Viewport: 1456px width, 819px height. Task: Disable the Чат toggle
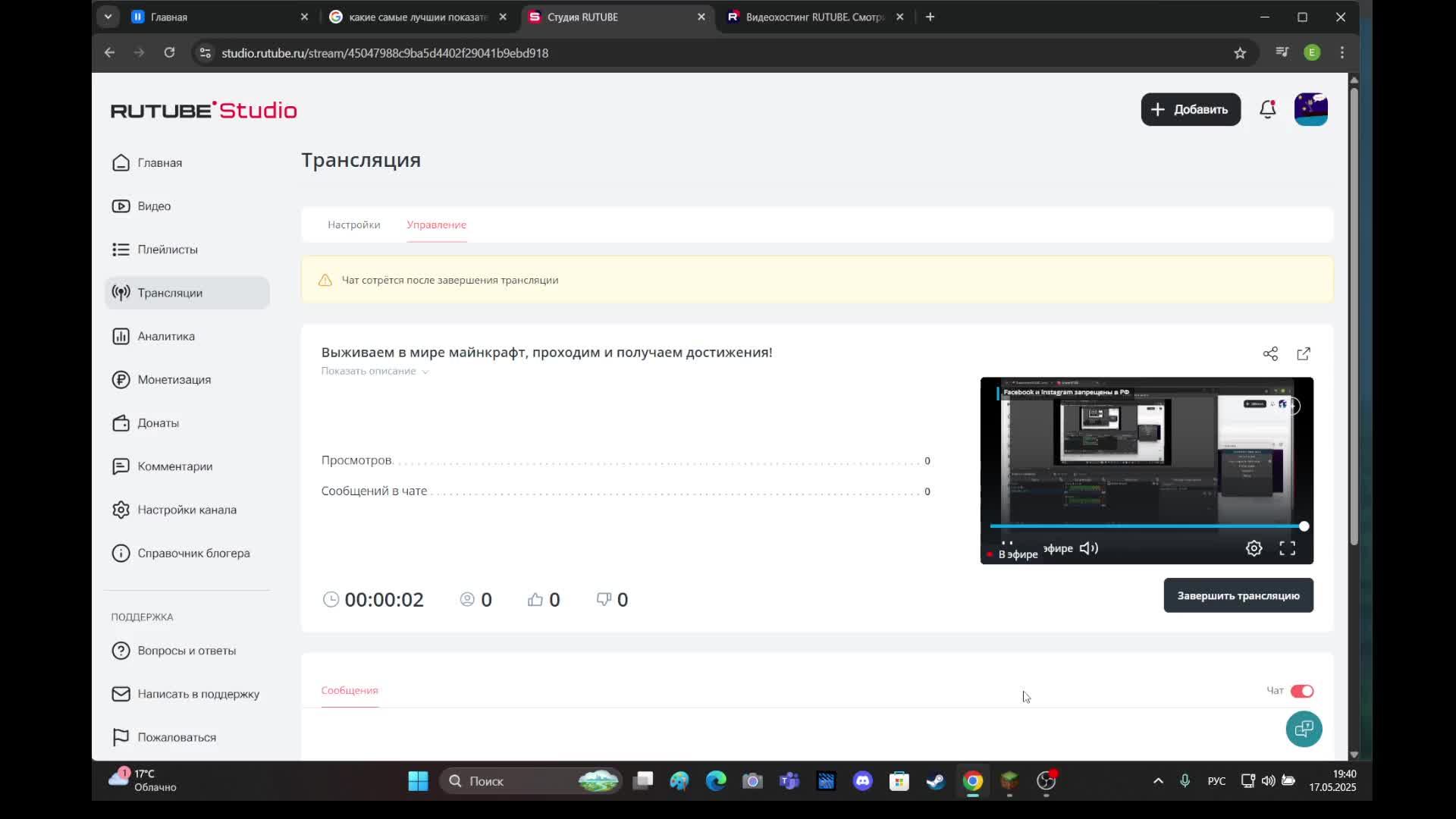1301,691
